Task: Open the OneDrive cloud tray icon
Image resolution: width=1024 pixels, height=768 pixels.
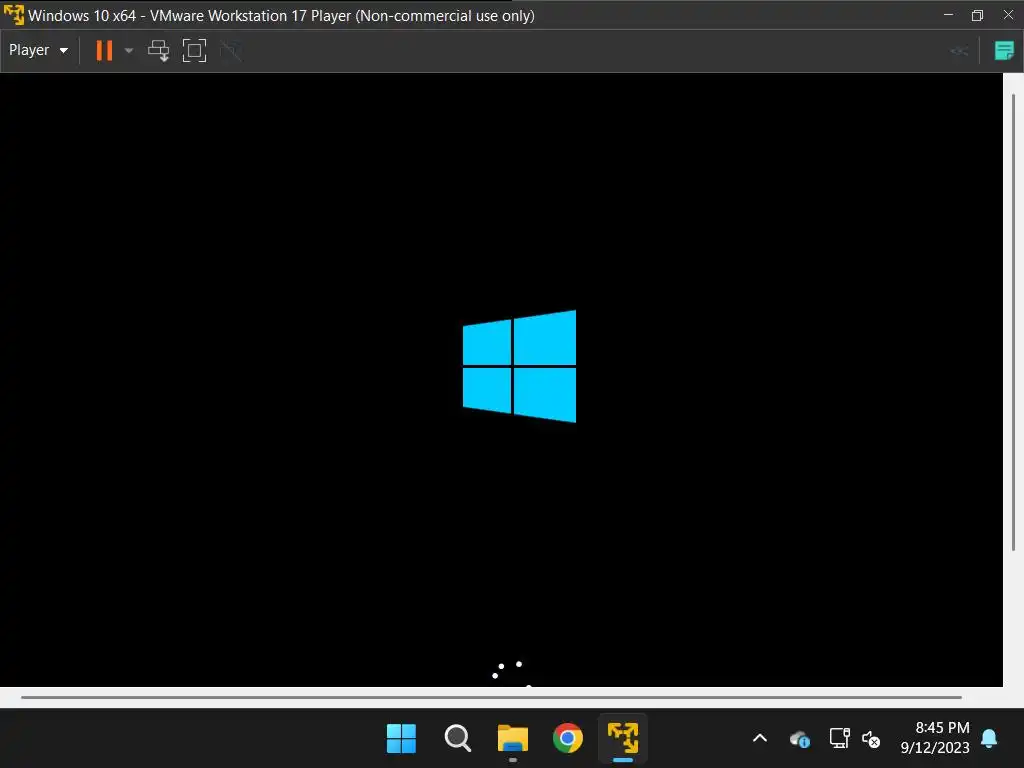Action: point(799,739)
